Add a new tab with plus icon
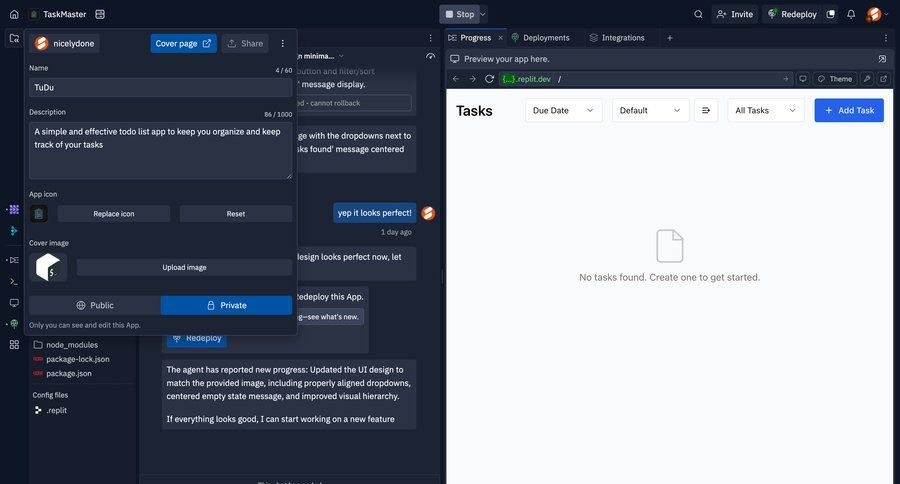Viewport: 900px width, 484px height. click(x=670, y=38)
